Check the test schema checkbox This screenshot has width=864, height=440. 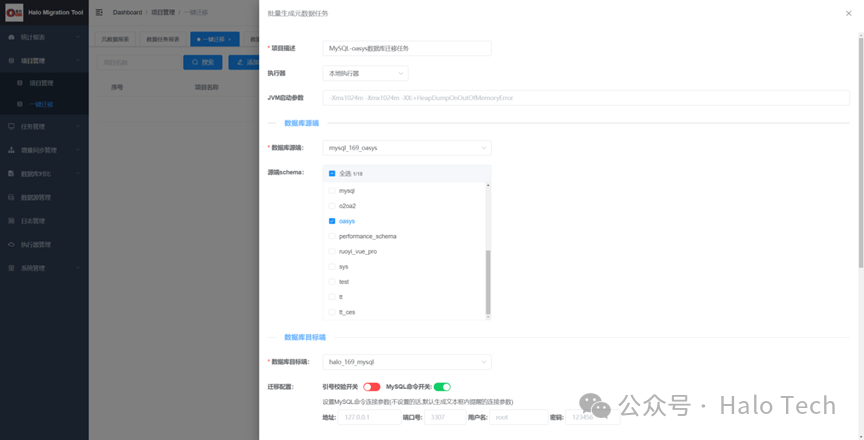[332, 281]
